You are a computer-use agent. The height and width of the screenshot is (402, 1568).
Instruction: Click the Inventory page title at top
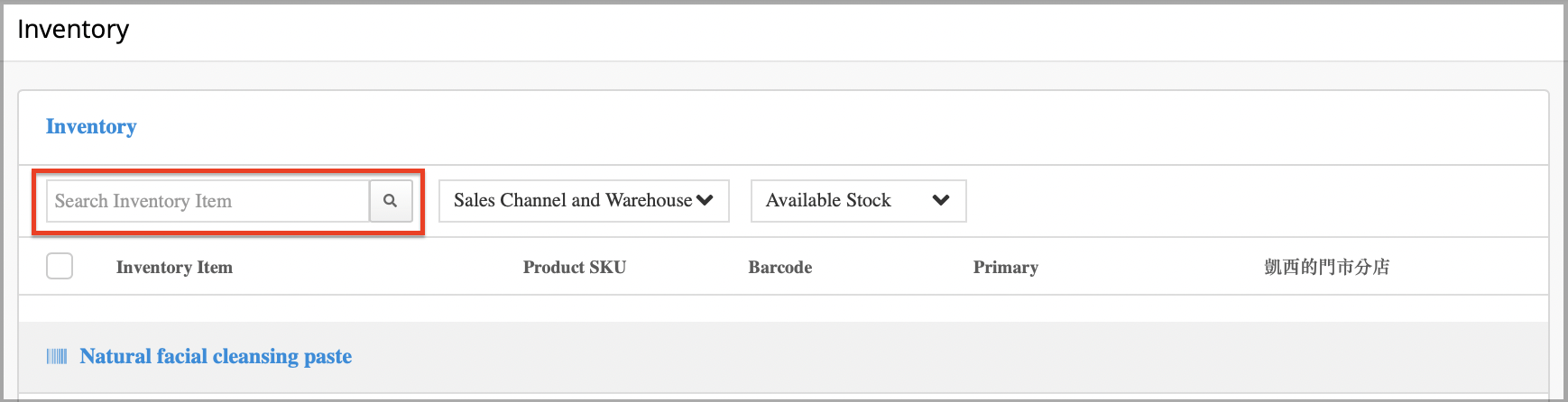tap(73, 30)
